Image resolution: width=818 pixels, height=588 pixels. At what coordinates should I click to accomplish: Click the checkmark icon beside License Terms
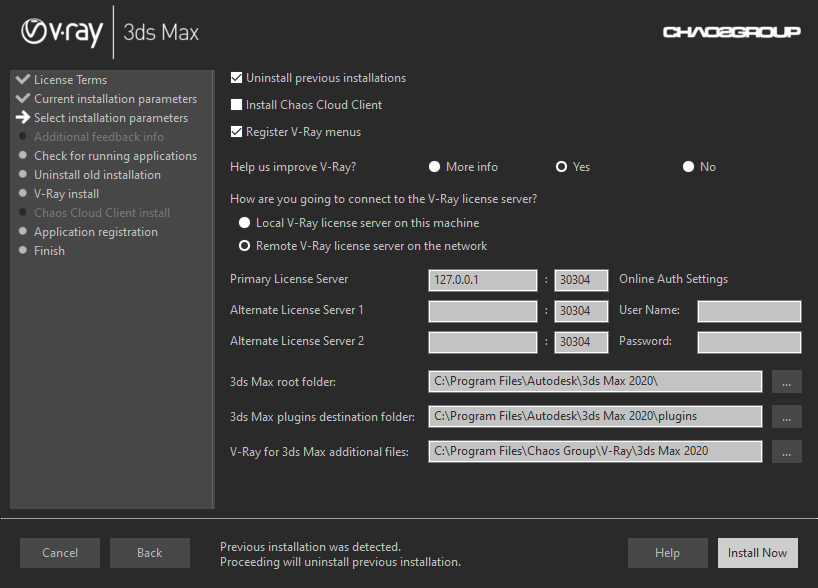tap(22, 79)
